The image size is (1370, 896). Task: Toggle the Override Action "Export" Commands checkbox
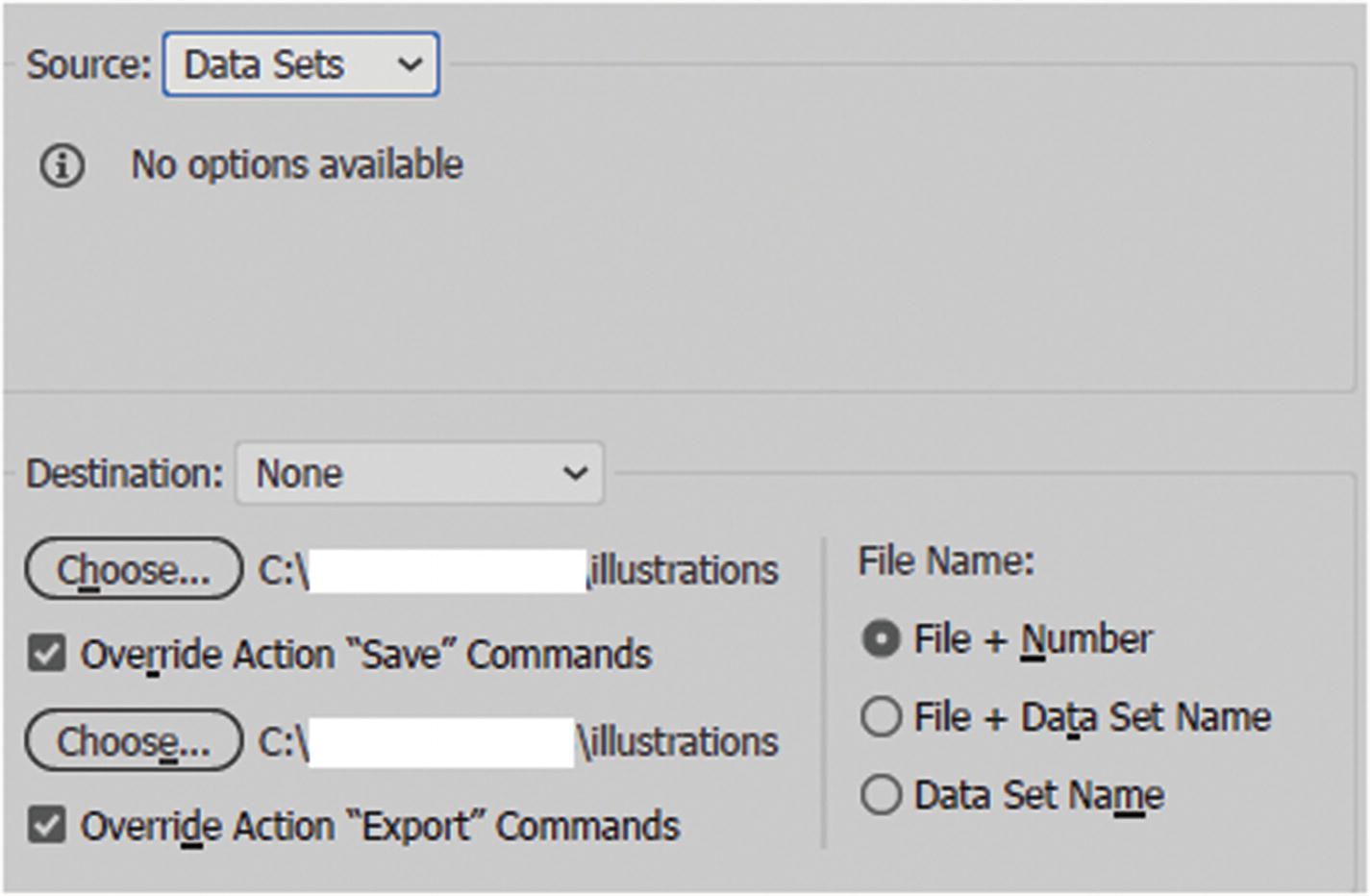(x=46, y=826)
